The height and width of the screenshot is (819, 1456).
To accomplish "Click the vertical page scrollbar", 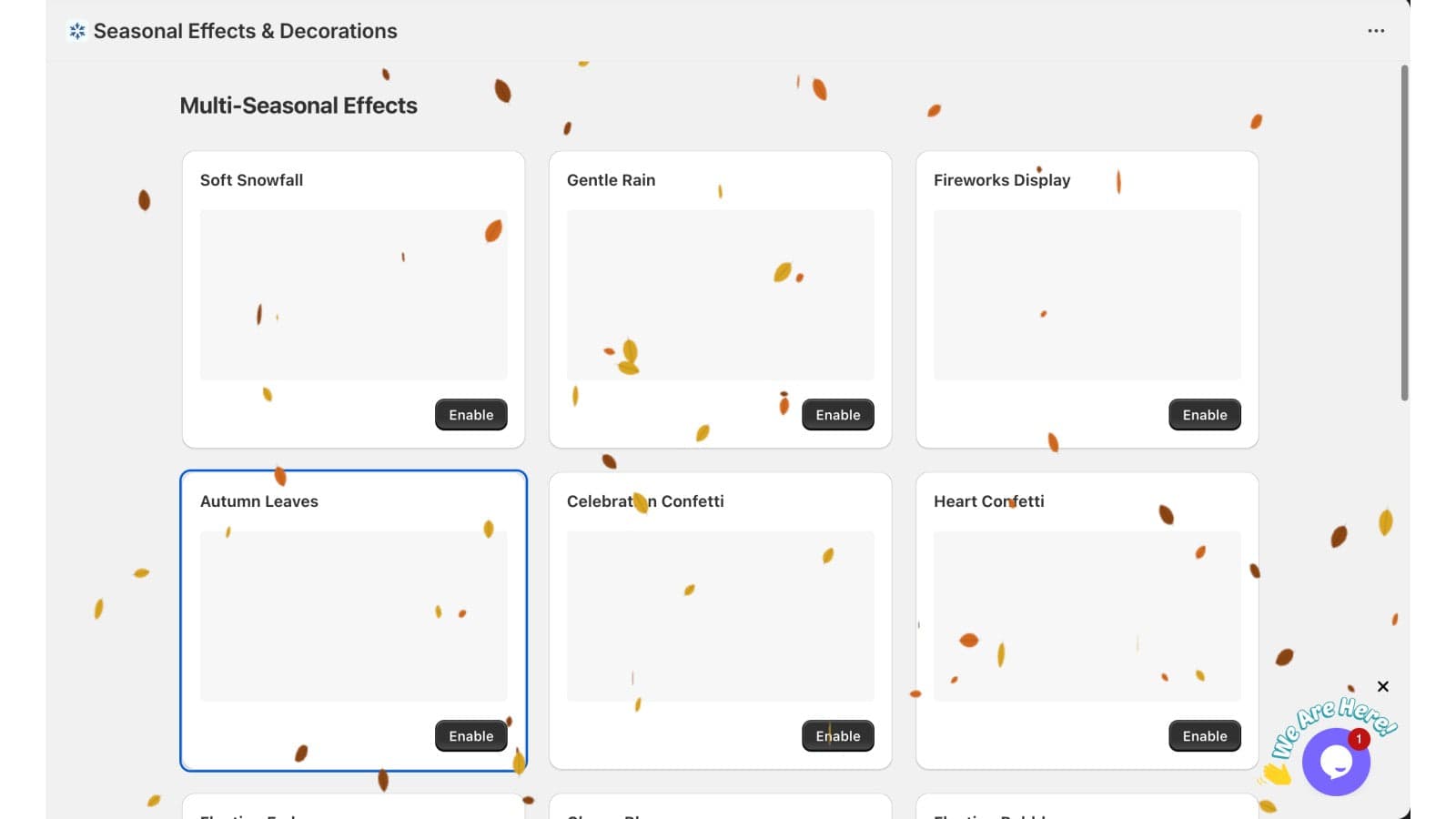I will (x=1405, y=232).
